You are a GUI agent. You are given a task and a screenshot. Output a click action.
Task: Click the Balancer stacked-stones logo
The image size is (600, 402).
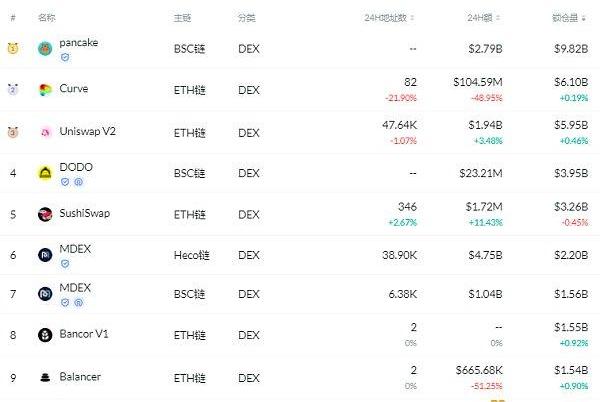pyautogui.click(x=45, y=377)
